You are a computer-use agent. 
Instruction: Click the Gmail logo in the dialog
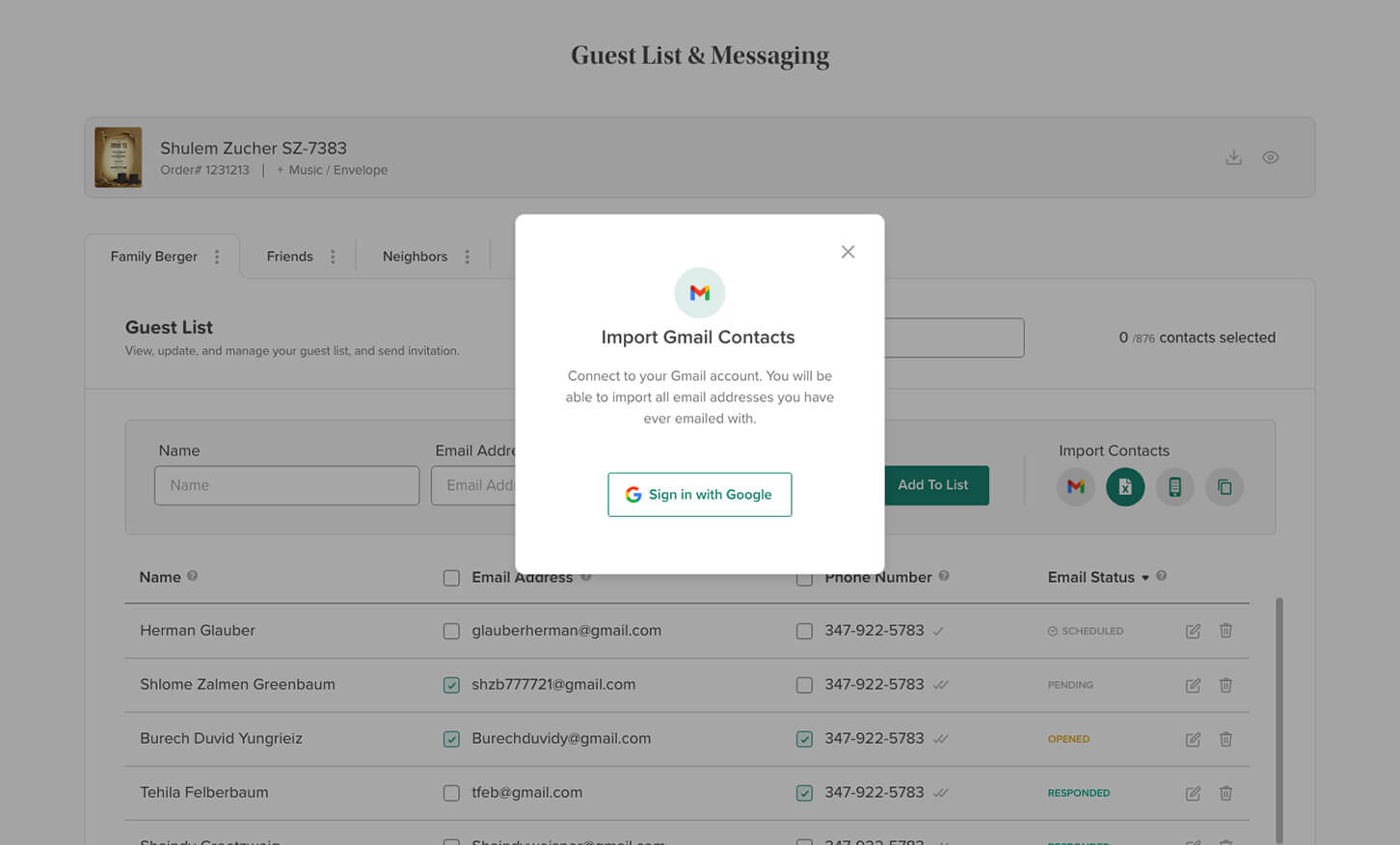click(700, 292)
